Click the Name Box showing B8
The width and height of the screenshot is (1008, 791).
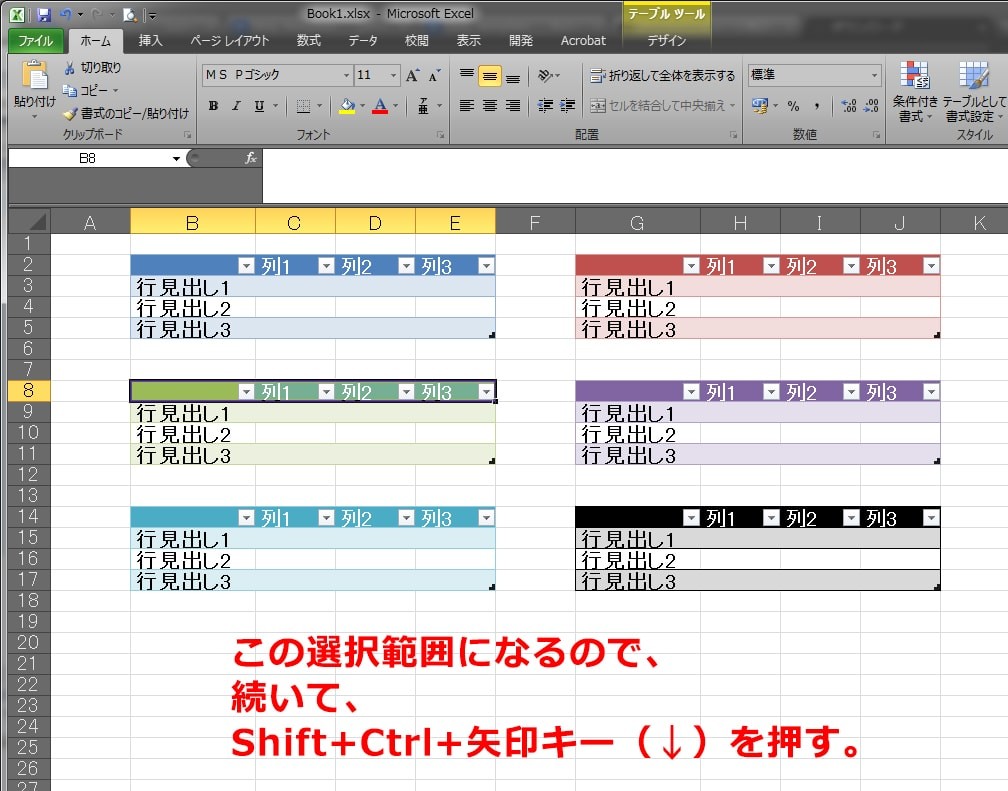(90, 158)
